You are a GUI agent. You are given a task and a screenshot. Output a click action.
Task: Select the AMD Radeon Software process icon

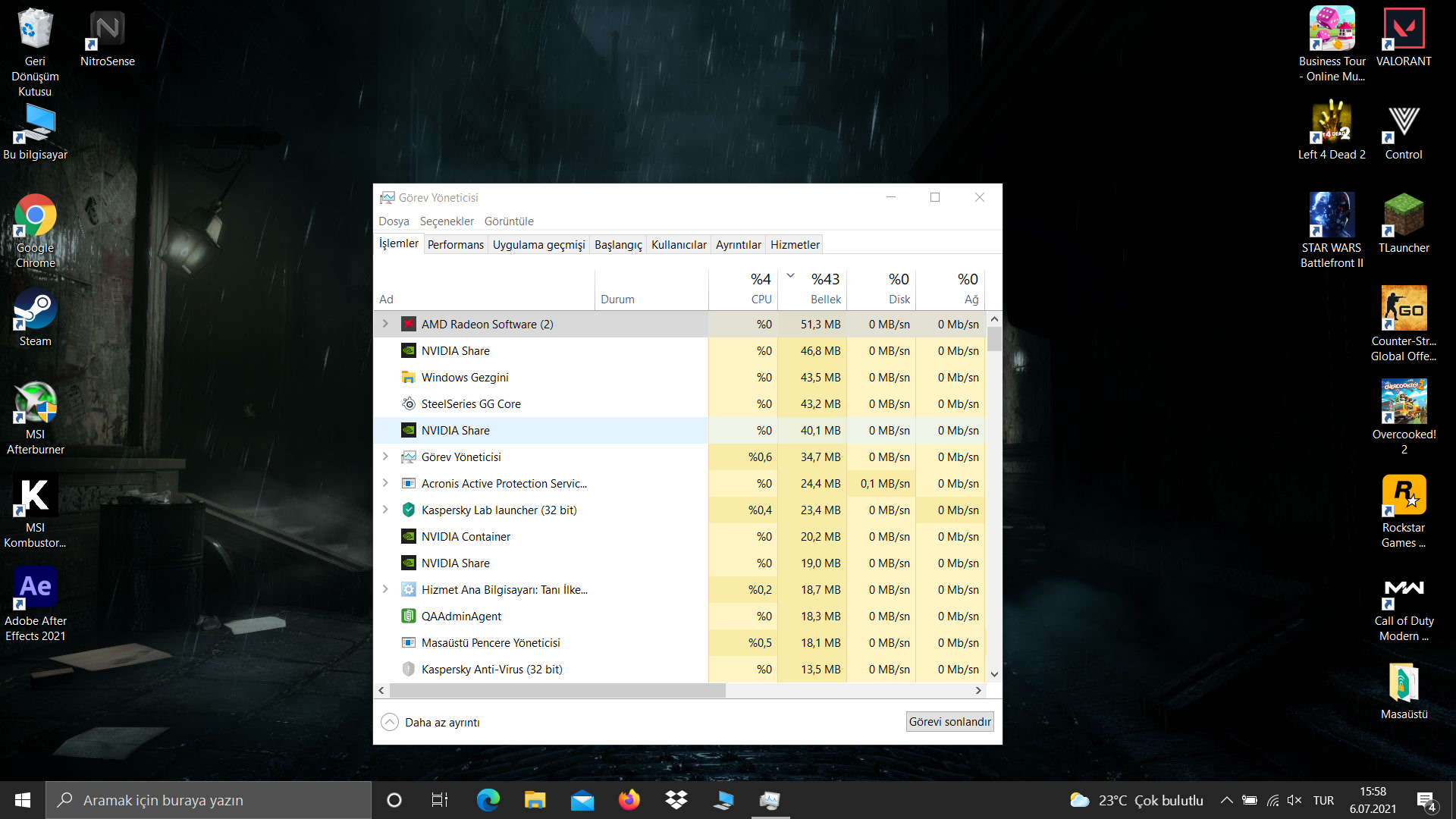408,325
